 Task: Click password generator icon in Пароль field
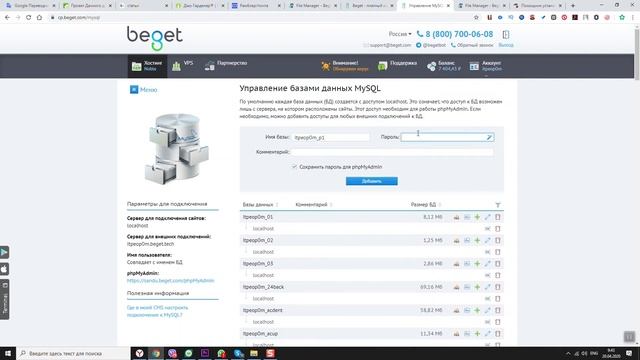[x=489, y=138]
